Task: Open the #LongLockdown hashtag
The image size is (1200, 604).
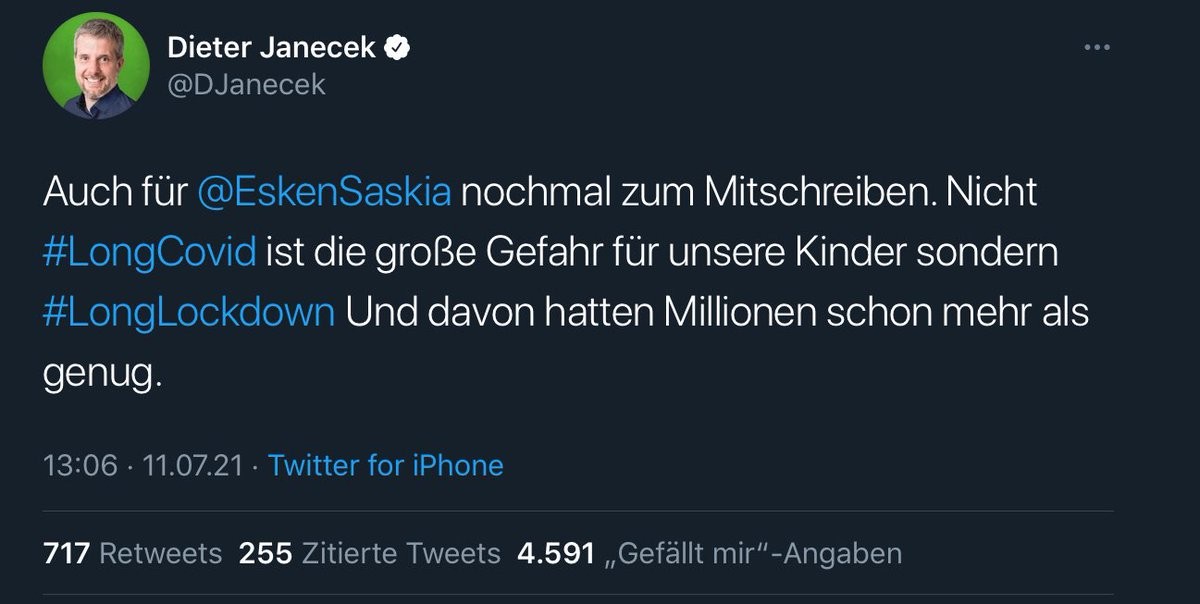Action: [189, 312]
